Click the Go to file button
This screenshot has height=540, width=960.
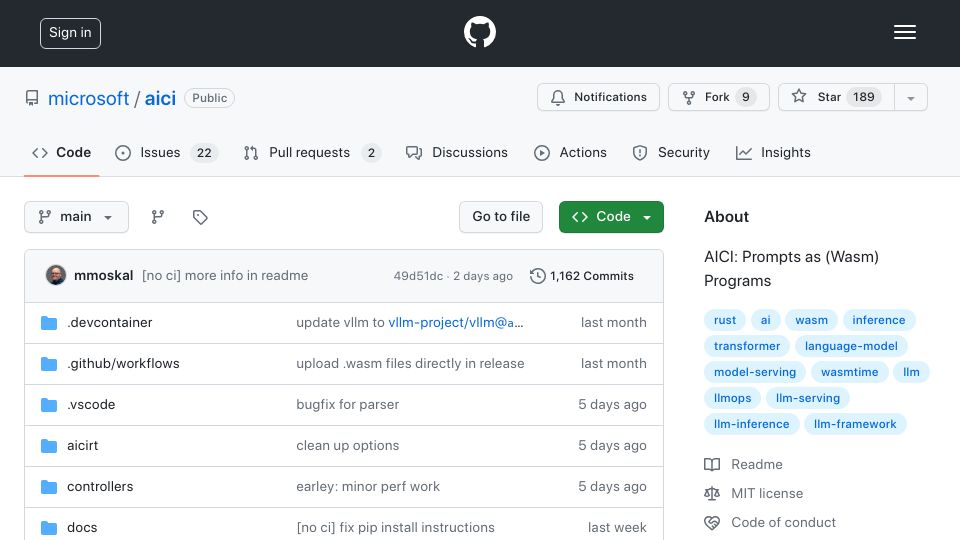click(501, 217)
